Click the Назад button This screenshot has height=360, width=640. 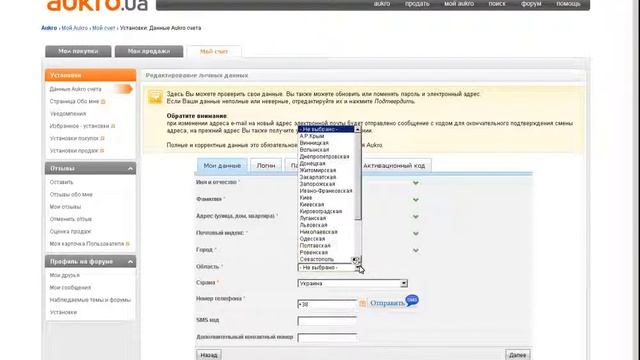209,355
